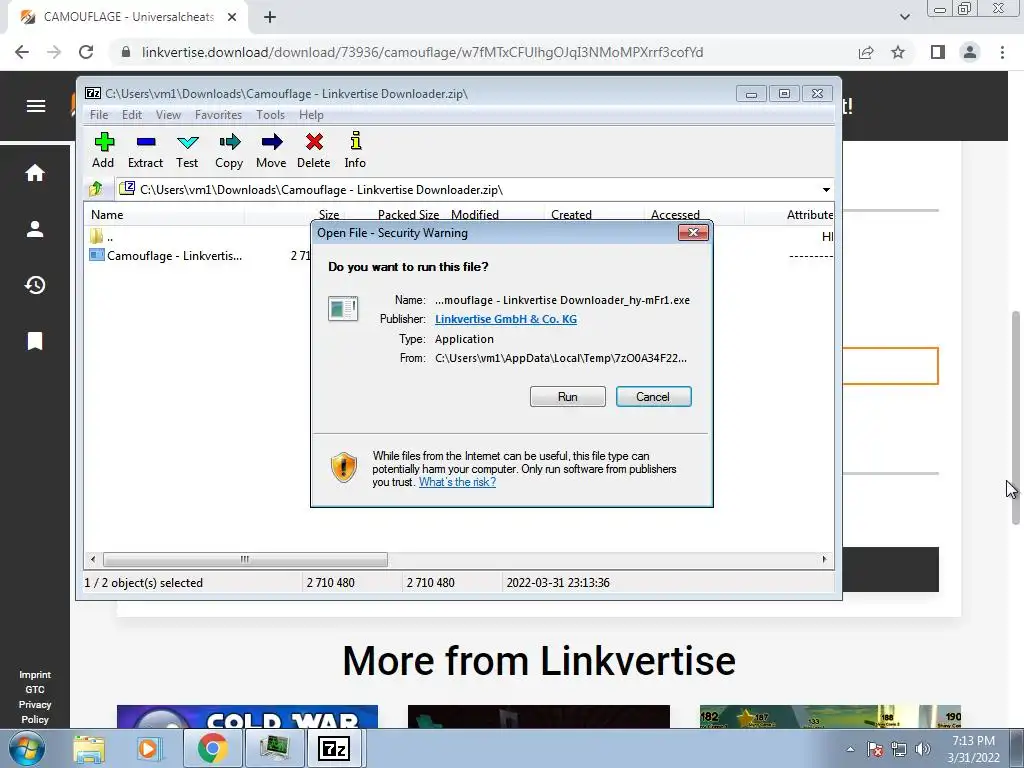
Task: Sort file list by Name column
Action: pos(165,214)
